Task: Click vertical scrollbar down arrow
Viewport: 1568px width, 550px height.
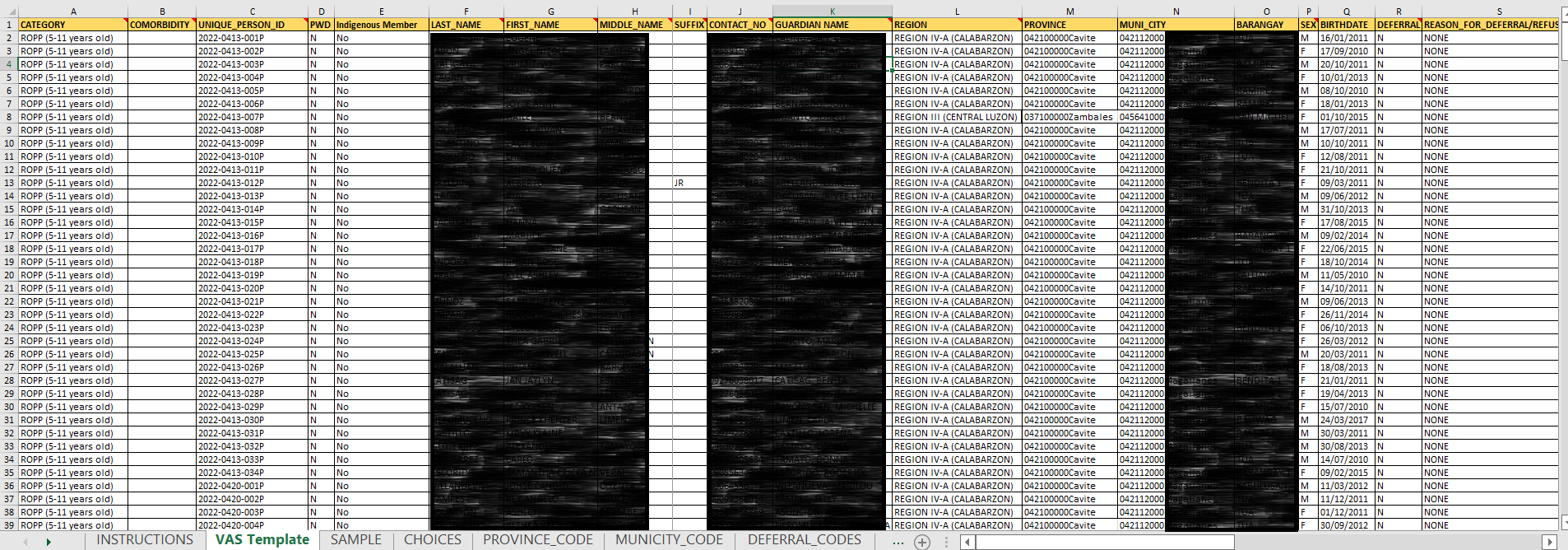Action: pos(1564,523)
